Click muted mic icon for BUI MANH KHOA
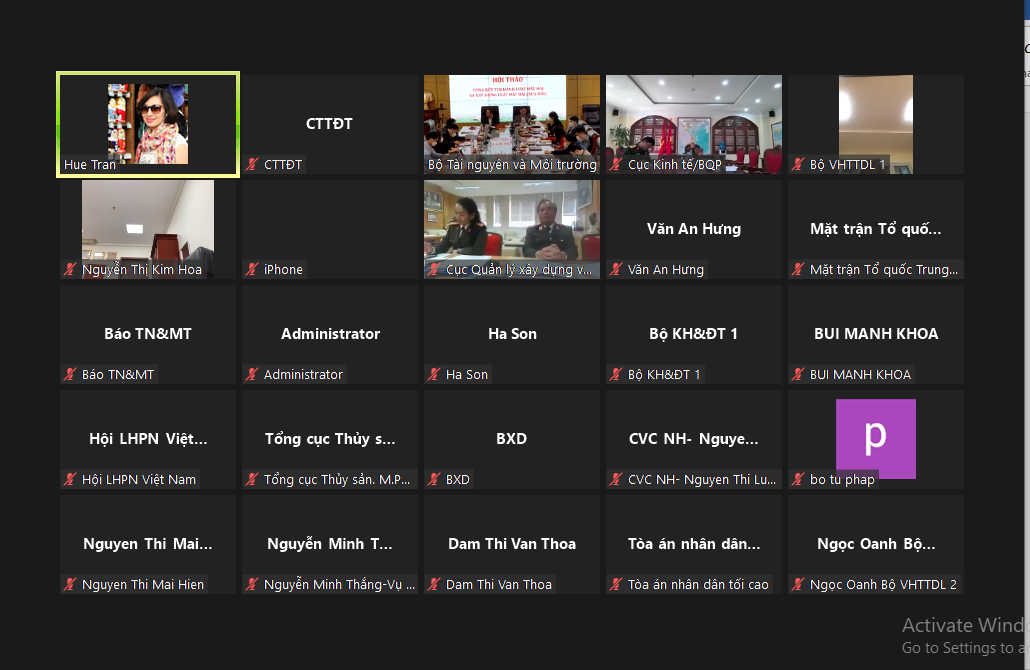 [x=799, y=374]
